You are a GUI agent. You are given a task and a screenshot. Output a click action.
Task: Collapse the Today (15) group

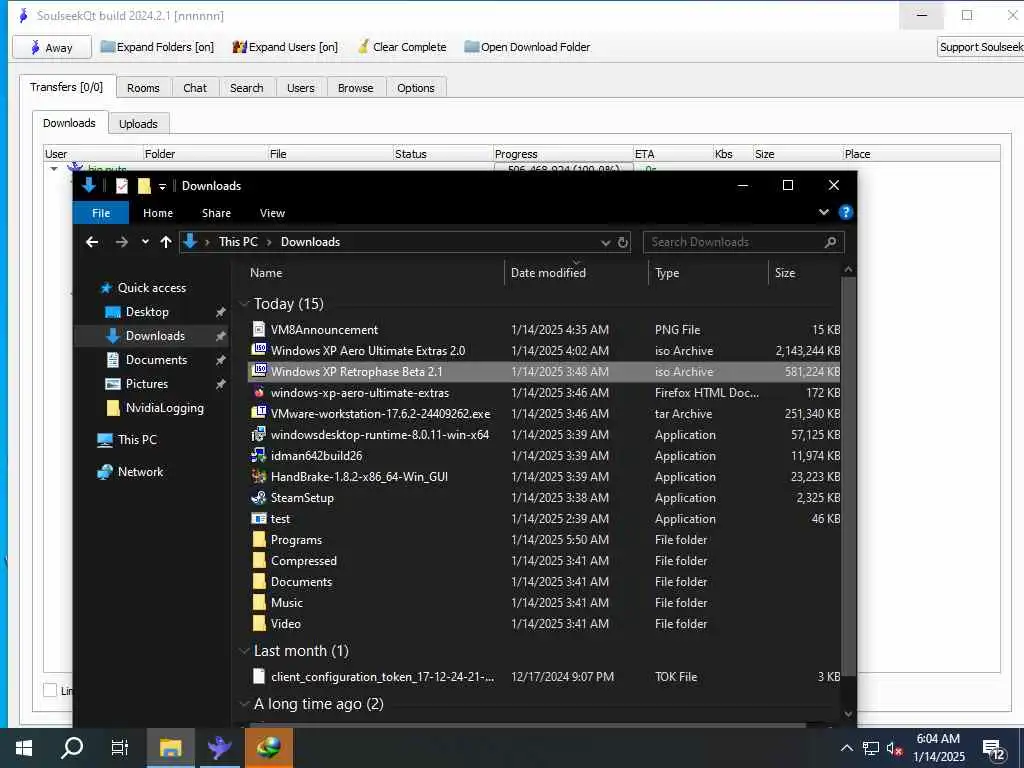(245, 304)
